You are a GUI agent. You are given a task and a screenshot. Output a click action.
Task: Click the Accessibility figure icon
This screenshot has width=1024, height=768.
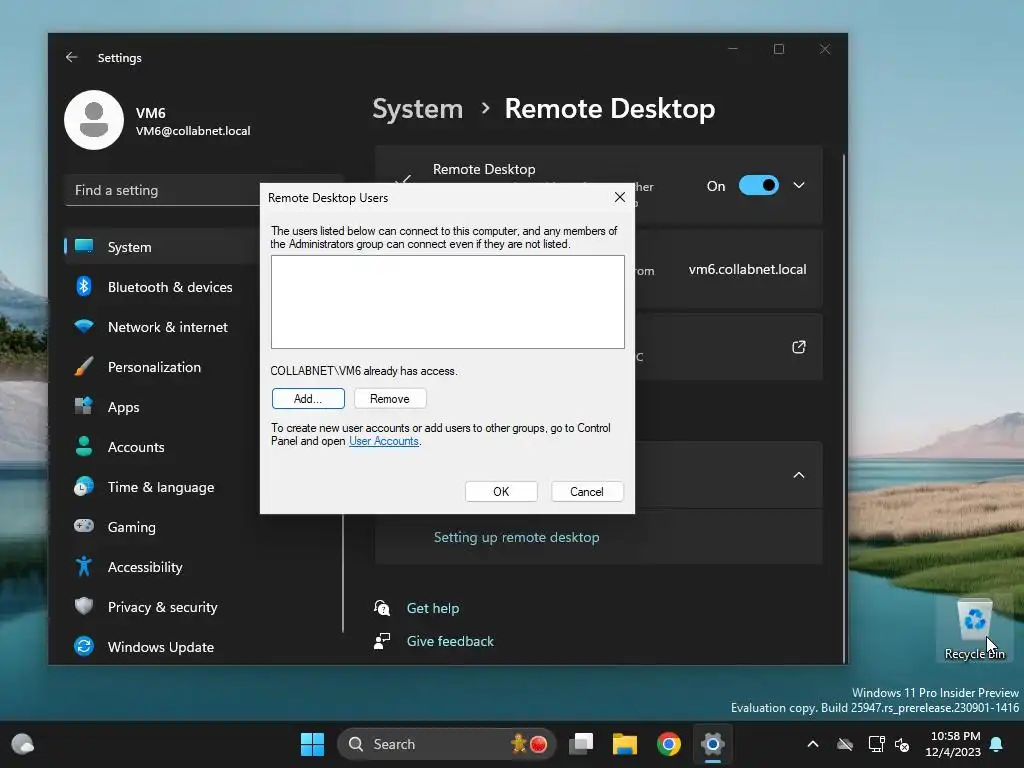[84, 566]
